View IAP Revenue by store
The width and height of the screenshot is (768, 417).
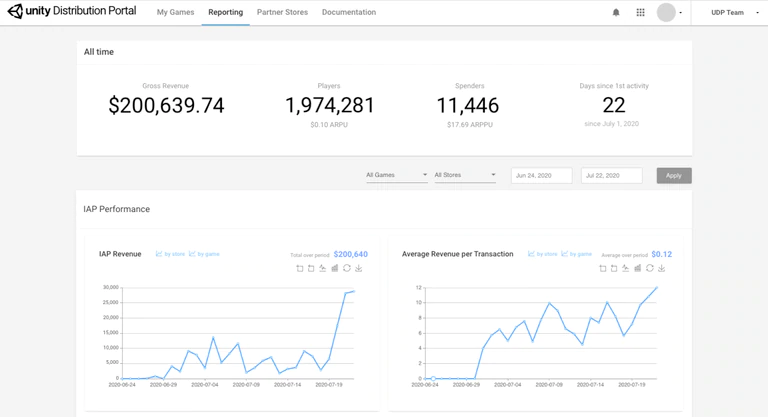pyautogui.click(x=170, y=254)
